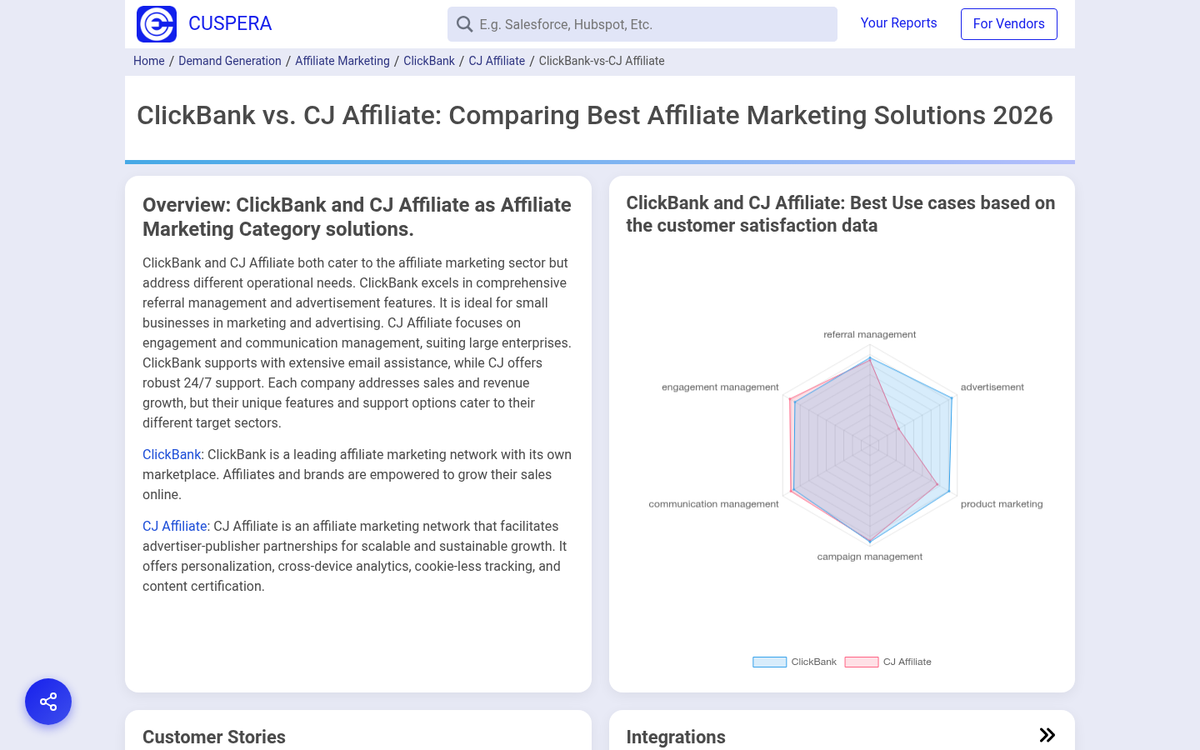The height and width of the screenshot is (750, 1200).
Task: Click the CJ Affiliate link in the overview text
Action: click(x=175, y=525)
